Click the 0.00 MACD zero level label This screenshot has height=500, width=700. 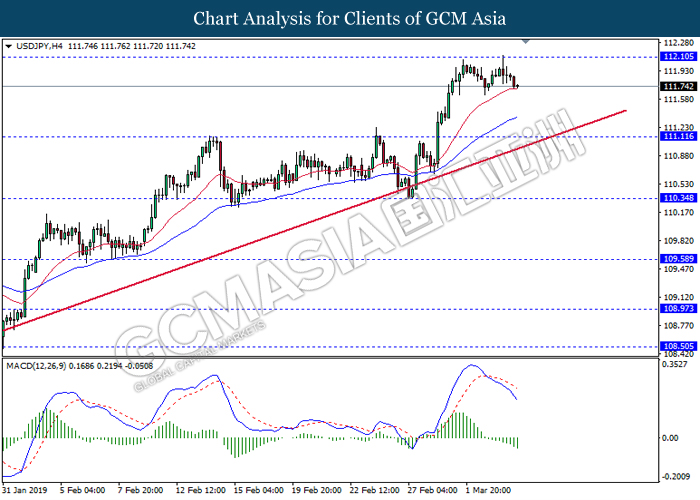[671, 438]
